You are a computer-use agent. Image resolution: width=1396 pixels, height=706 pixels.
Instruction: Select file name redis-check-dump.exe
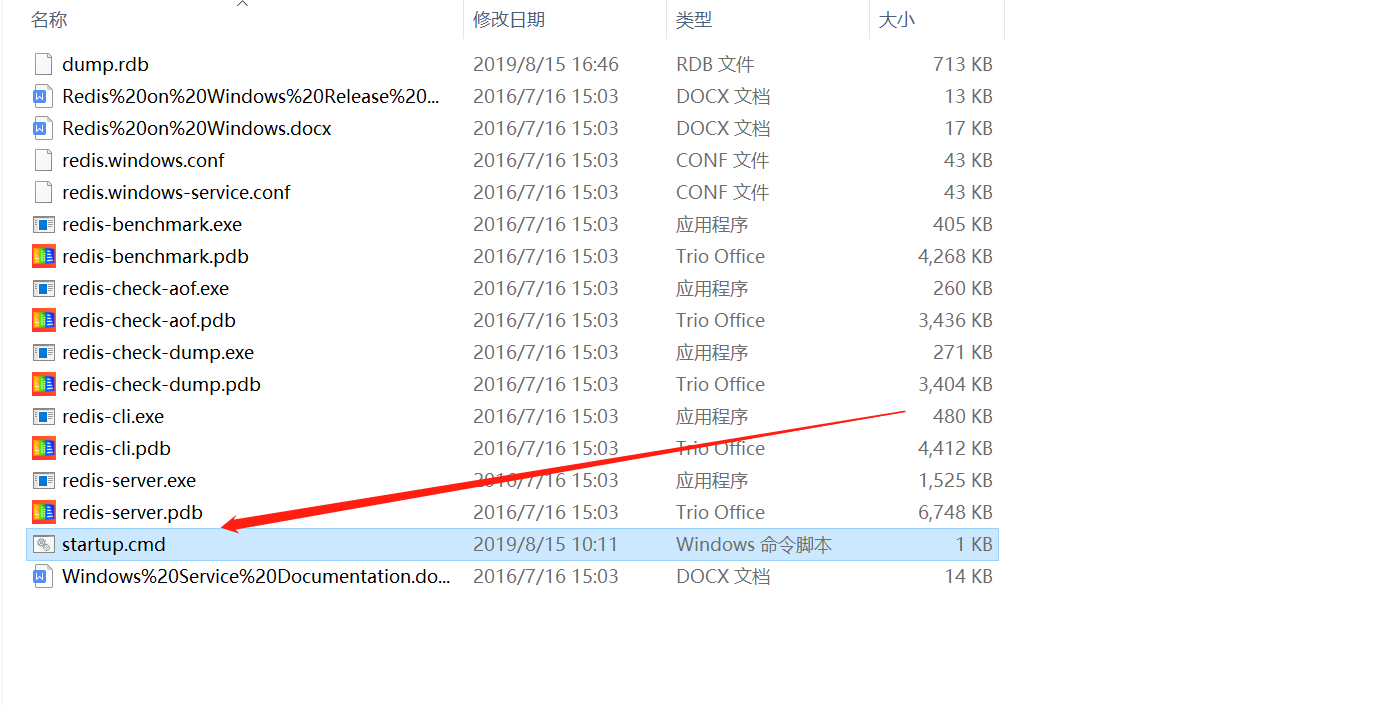[x=158, y=352]
